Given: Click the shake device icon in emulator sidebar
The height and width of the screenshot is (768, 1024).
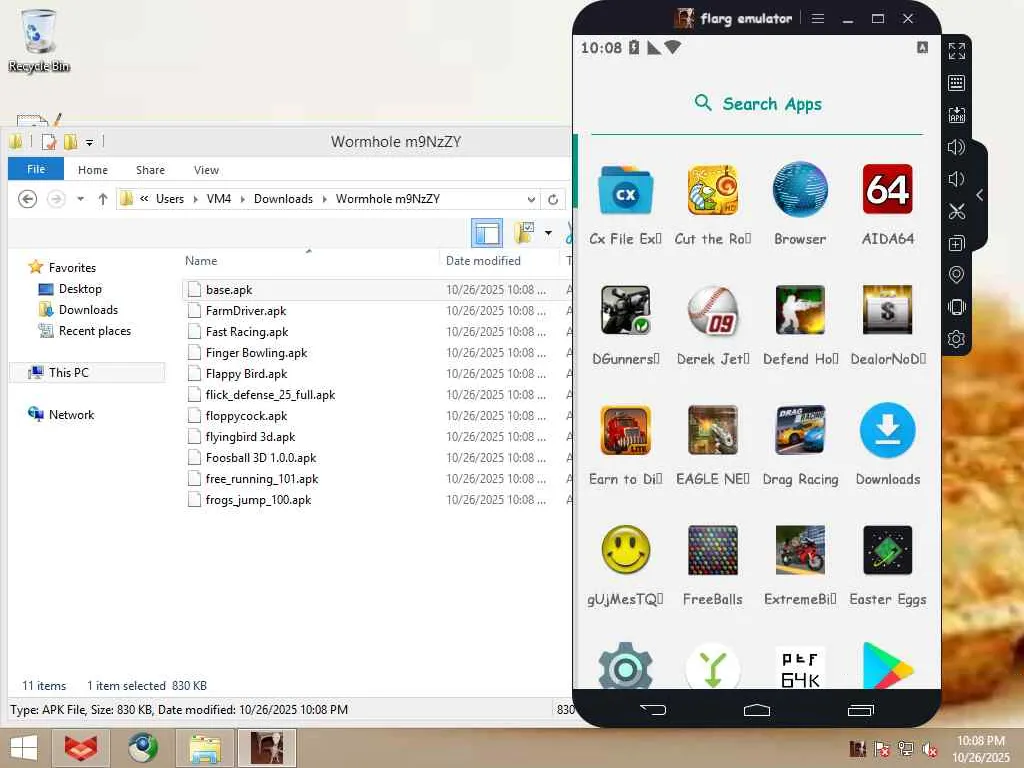Looking at the screenshot, I should click(x=957, y=307).
